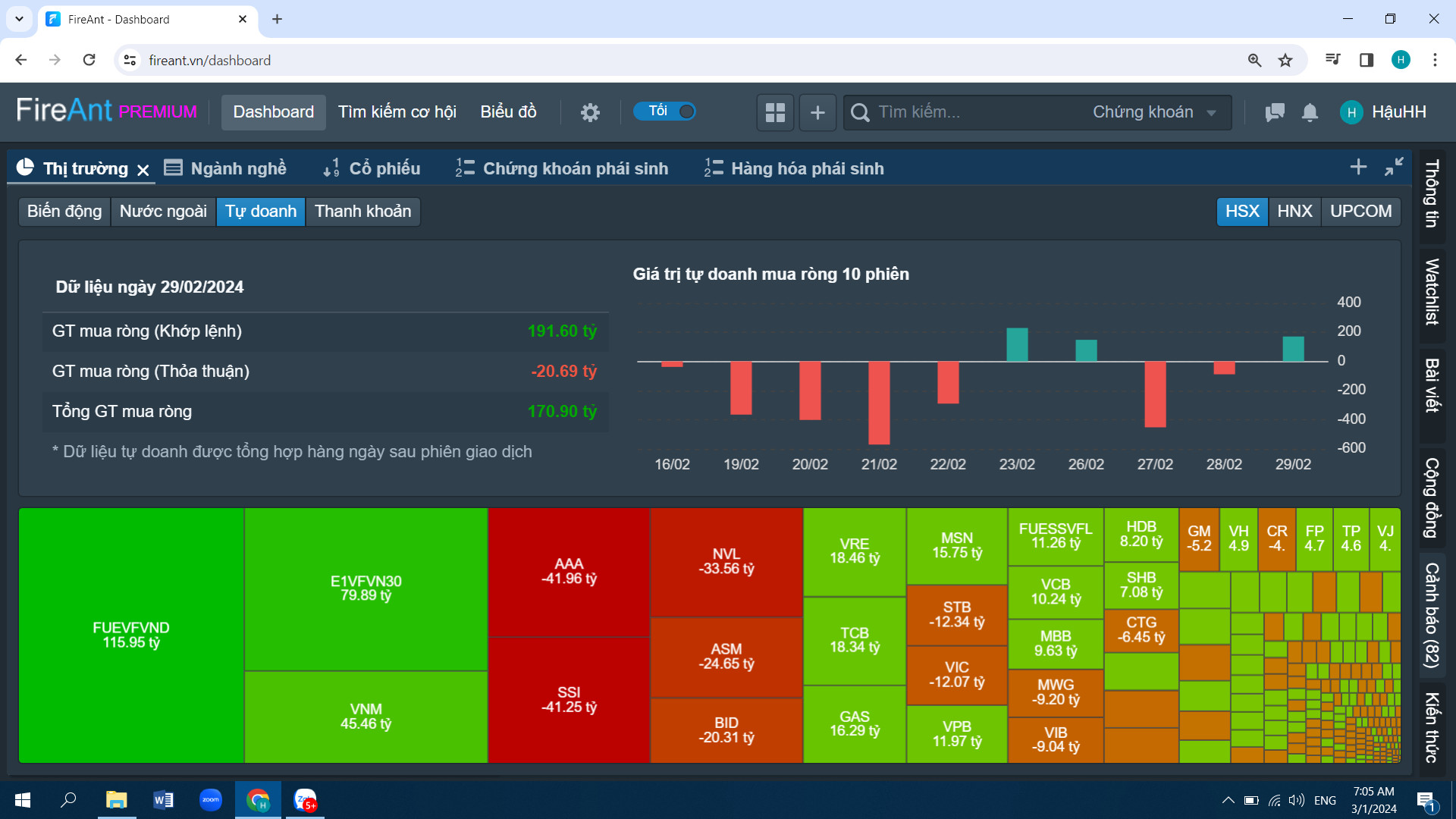Click the Nước ngoài button

(x=163, y=211)
